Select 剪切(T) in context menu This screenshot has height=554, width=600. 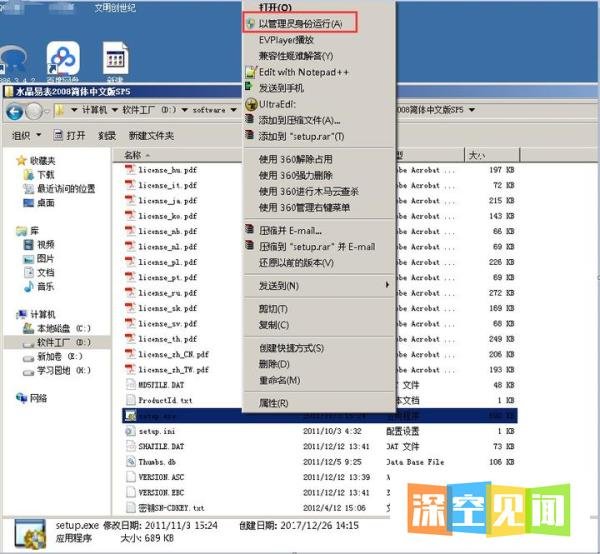click(273, 309)
